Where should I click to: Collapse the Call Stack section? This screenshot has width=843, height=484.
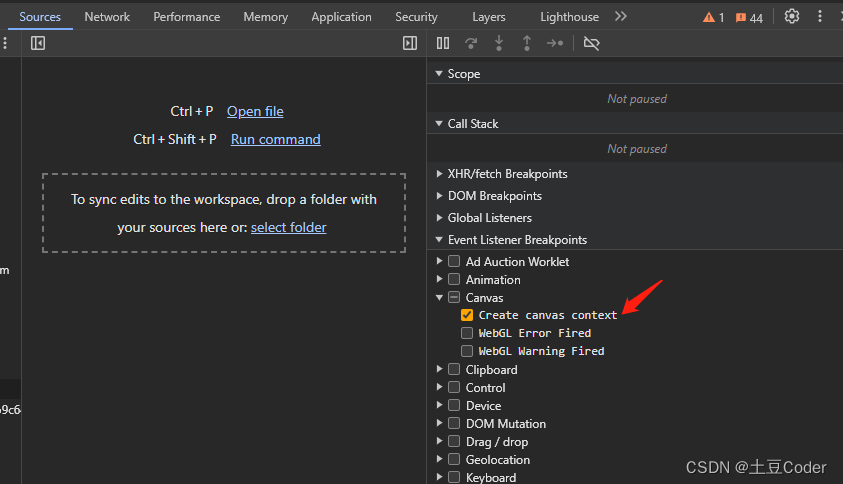coord(439,123)
